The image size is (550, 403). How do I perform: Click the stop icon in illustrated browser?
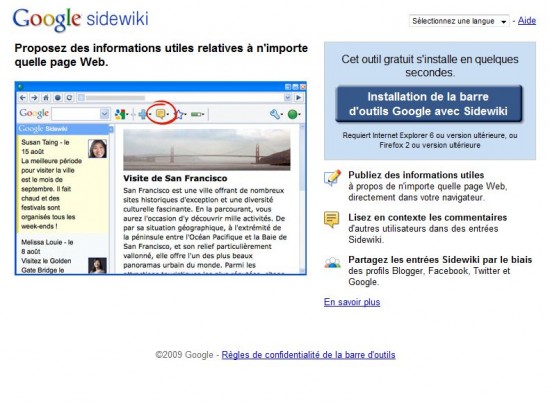coord(58,98)
